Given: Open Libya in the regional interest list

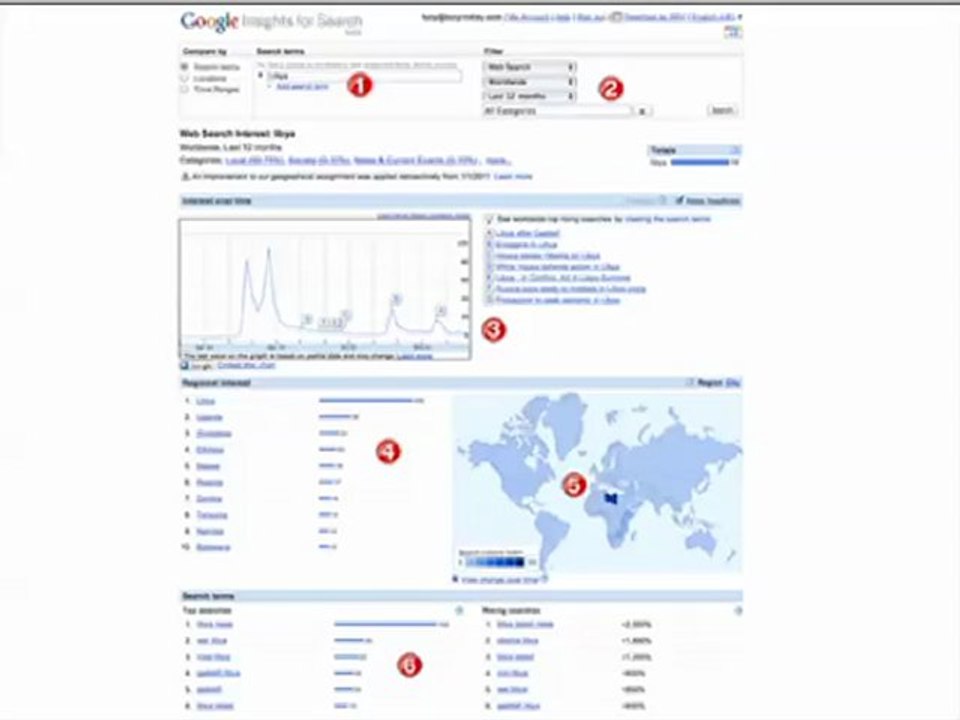Looking at the screenshot, I should coord(205,401).
